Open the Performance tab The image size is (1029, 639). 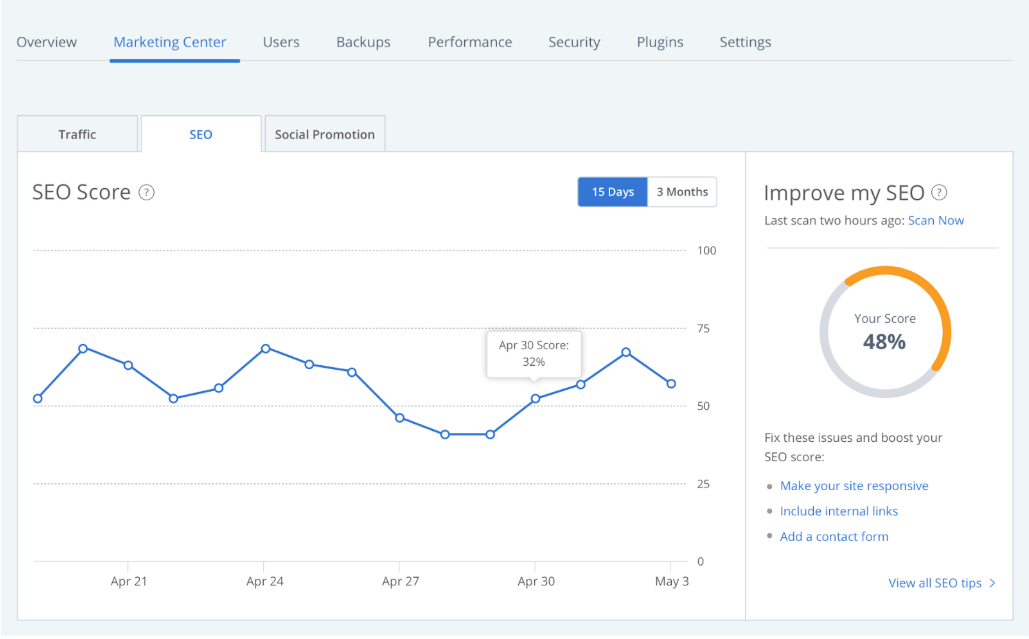pos(470,42)
